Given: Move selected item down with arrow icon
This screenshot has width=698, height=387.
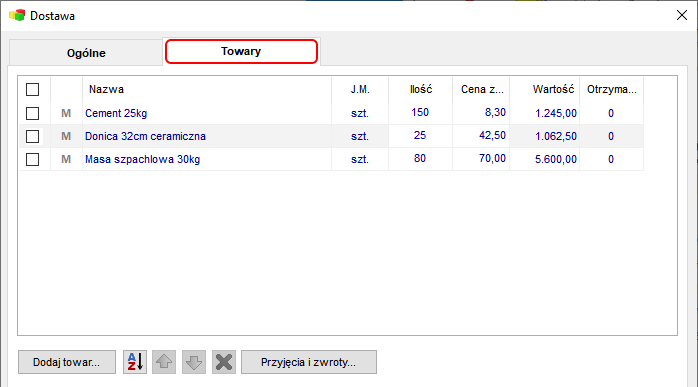Looking at the screenshot, I should (x=194, y=362).
